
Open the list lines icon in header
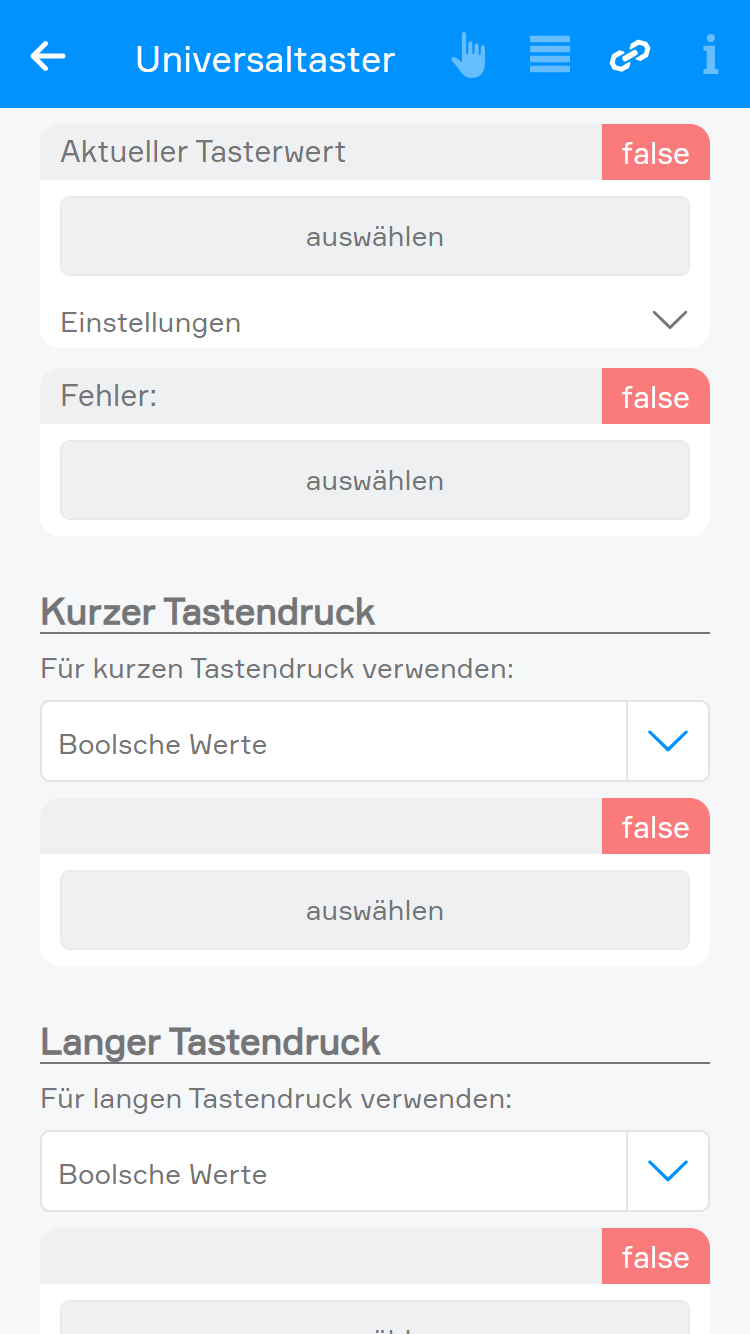click(x=550, y=55)
